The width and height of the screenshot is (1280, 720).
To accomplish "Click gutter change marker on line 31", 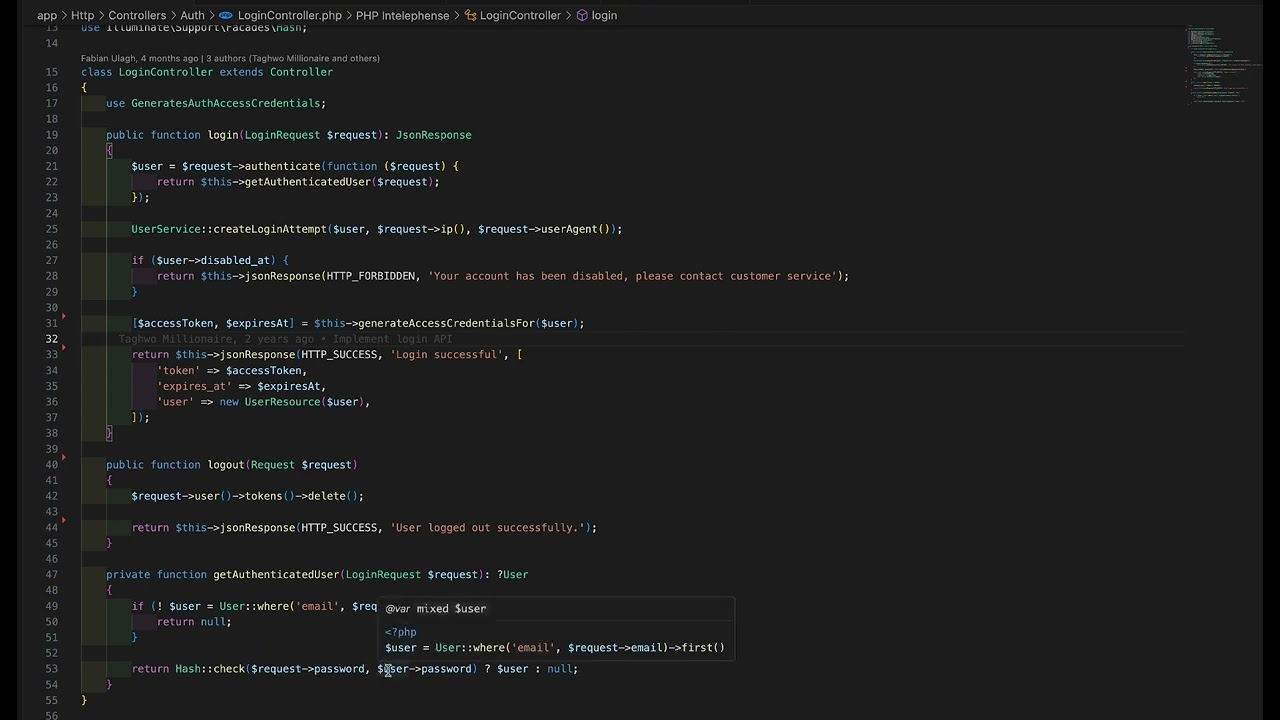I will [x=64, y=317].
